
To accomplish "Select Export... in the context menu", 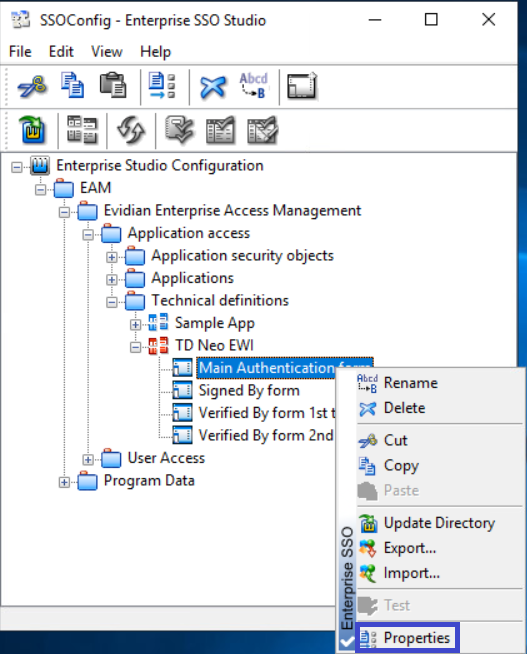I will tap(440, 548).
